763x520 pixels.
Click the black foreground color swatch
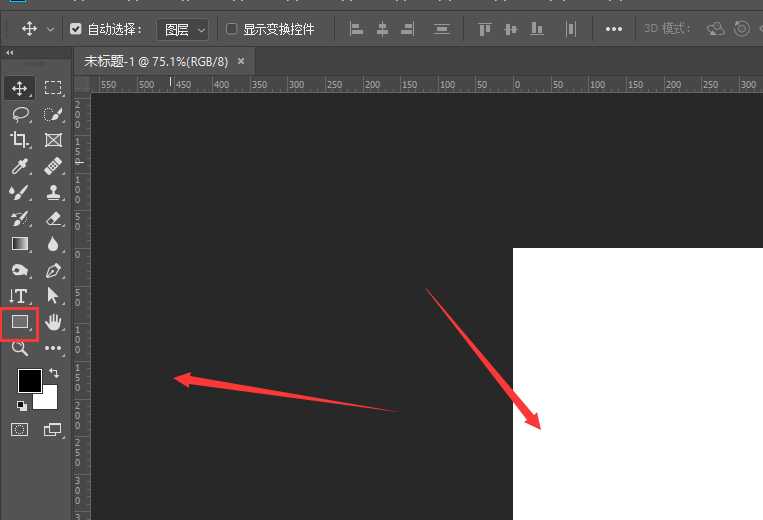tap(29, 380)
